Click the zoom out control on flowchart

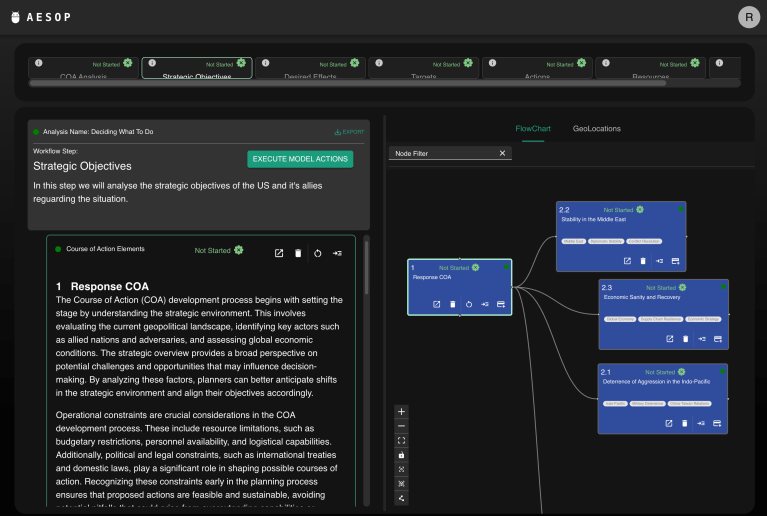(x=401, y=426)
